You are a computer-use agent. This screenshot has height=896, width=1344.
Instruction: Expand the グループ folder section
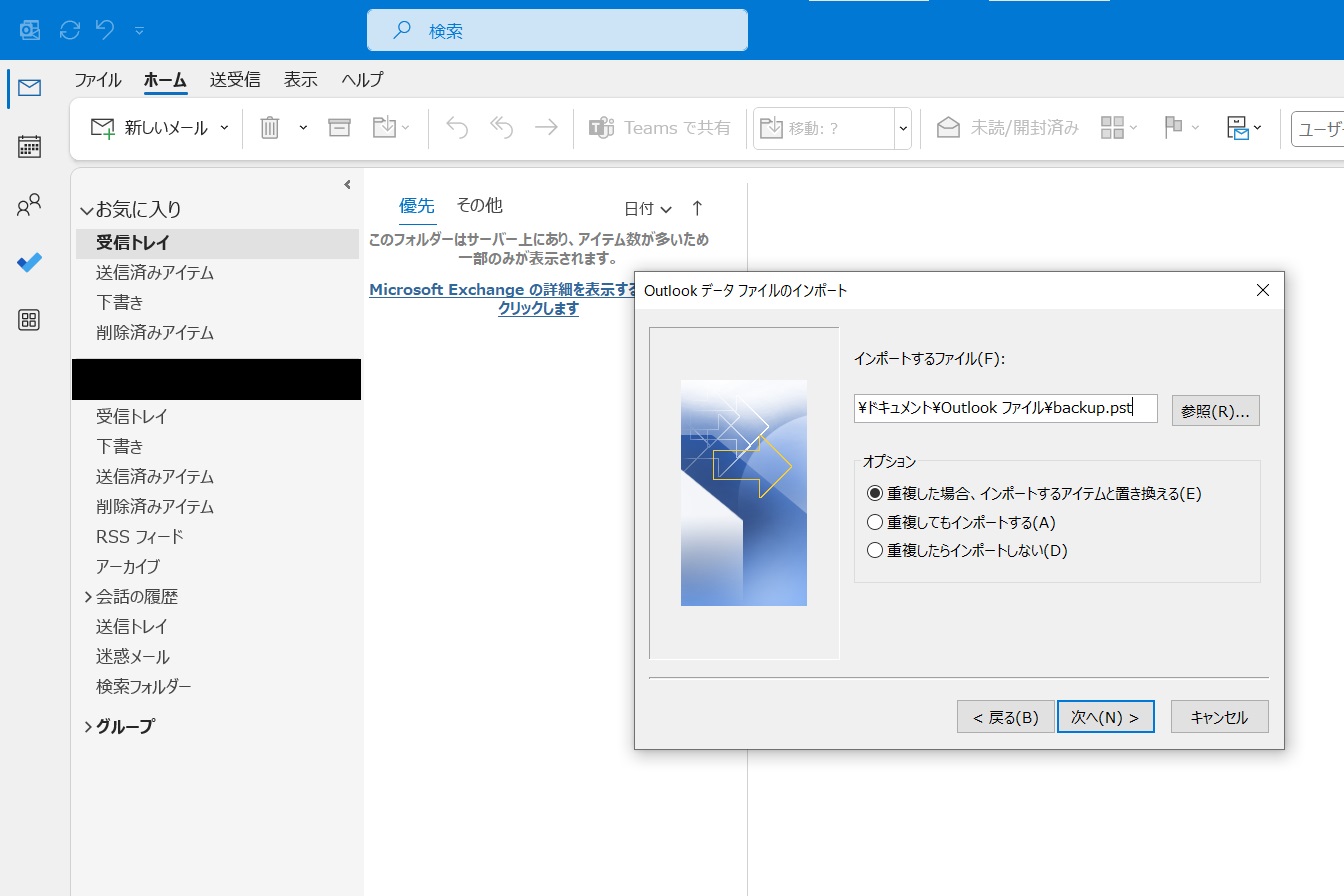(89, 727)
